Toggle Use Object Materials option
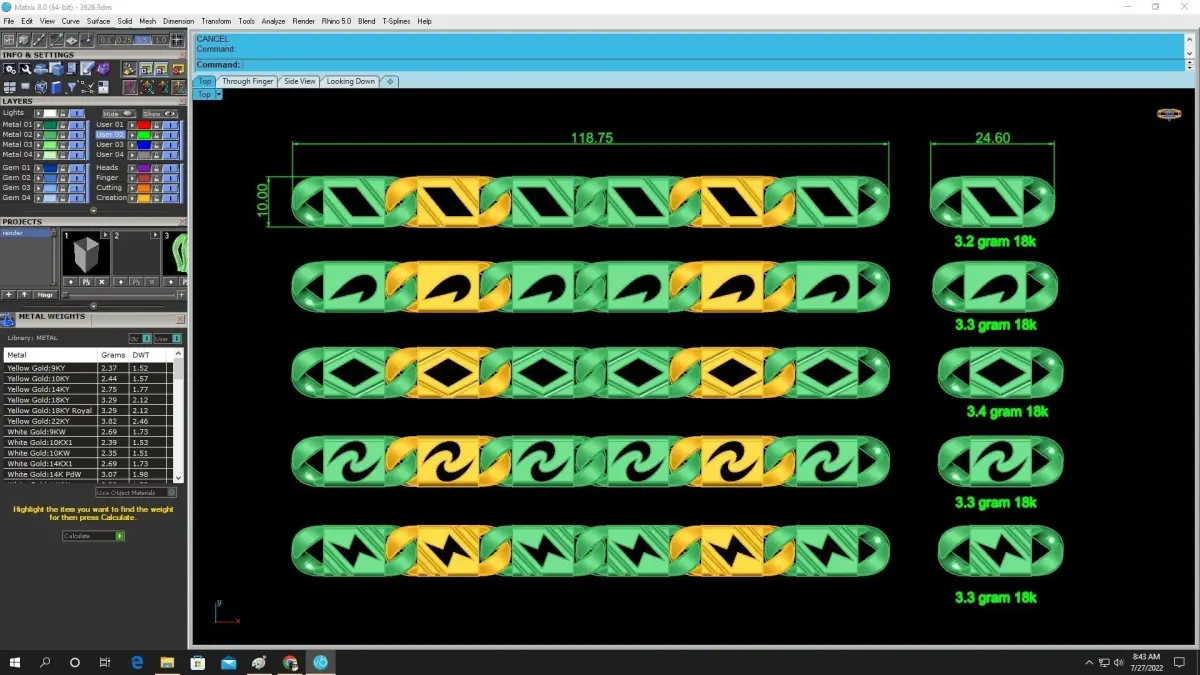This screenshot has width=1200, height=675. [136, 492]
